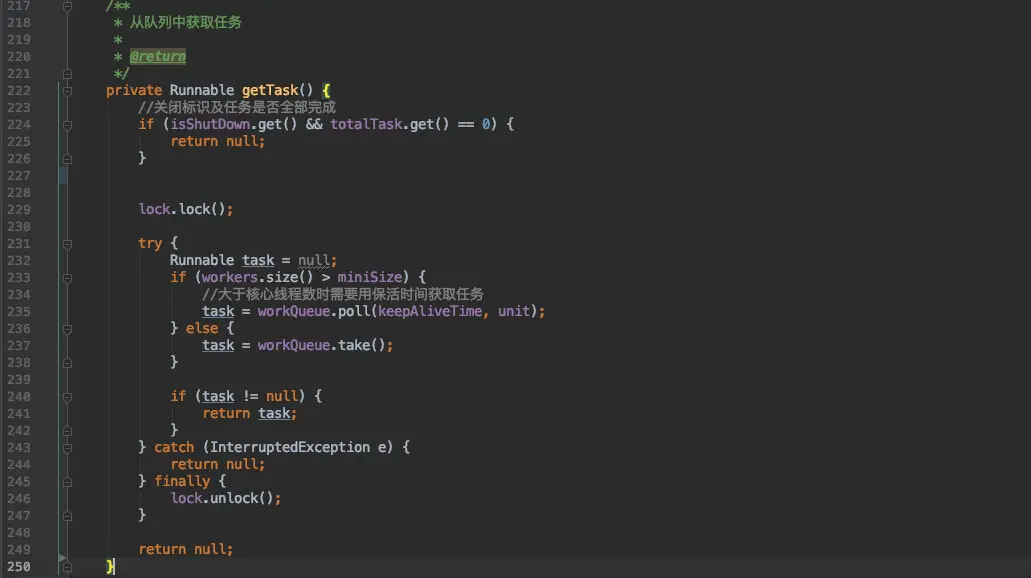The image size is (1031, 578).
Task: Click the fold end marker at line 226
Action: [x=67, y=159]
